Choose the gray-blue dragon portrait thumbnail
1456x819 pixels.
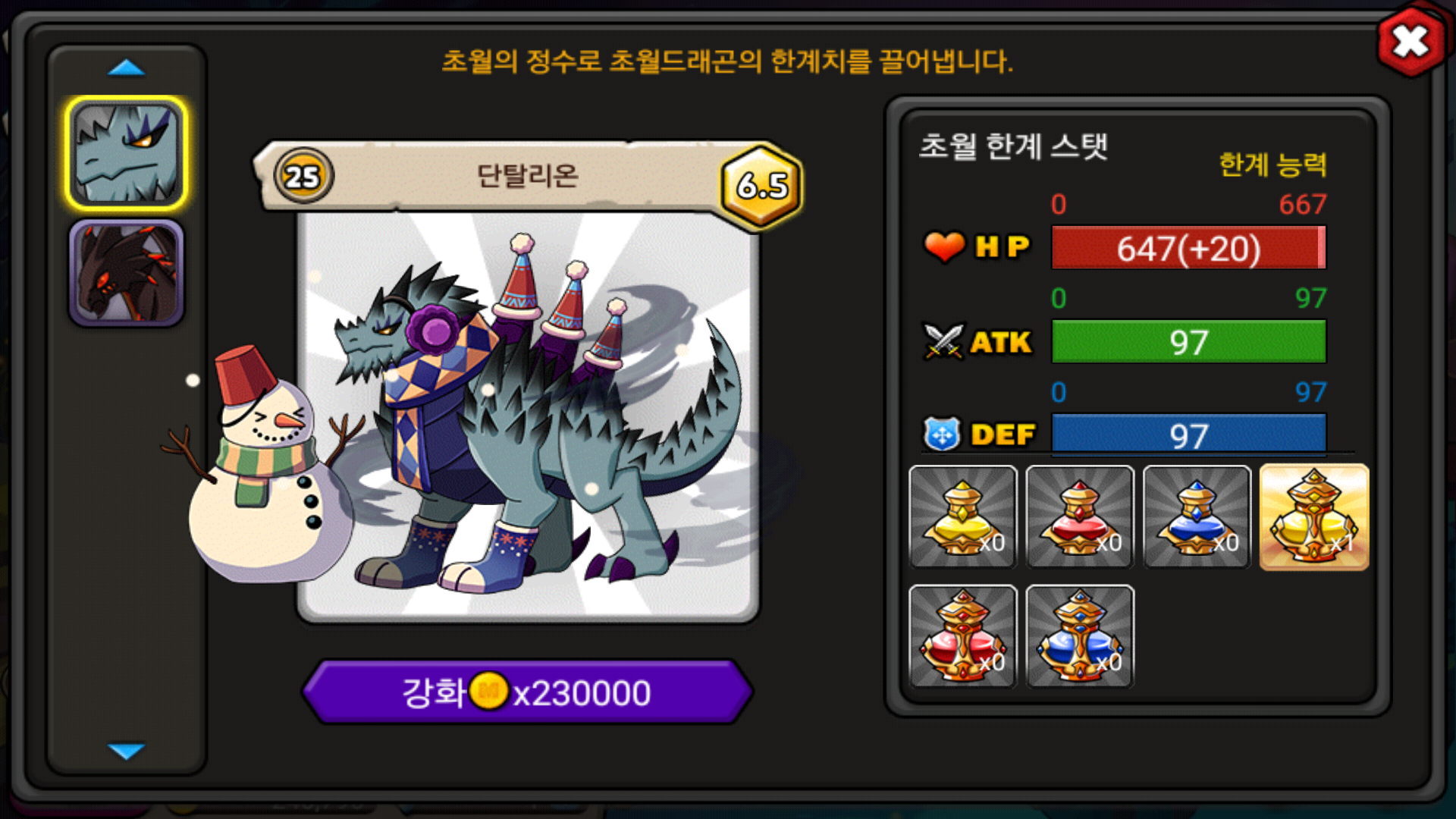click(126, 153)
